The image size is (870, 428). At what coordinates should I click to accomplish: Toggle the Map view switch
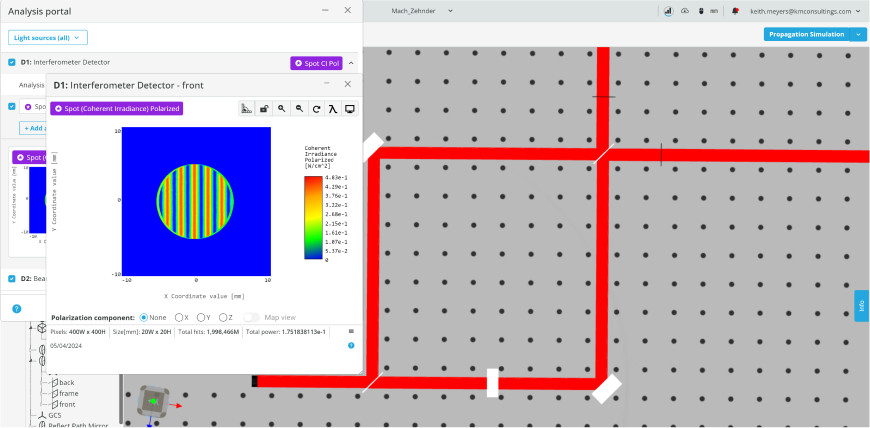point(251,318)
